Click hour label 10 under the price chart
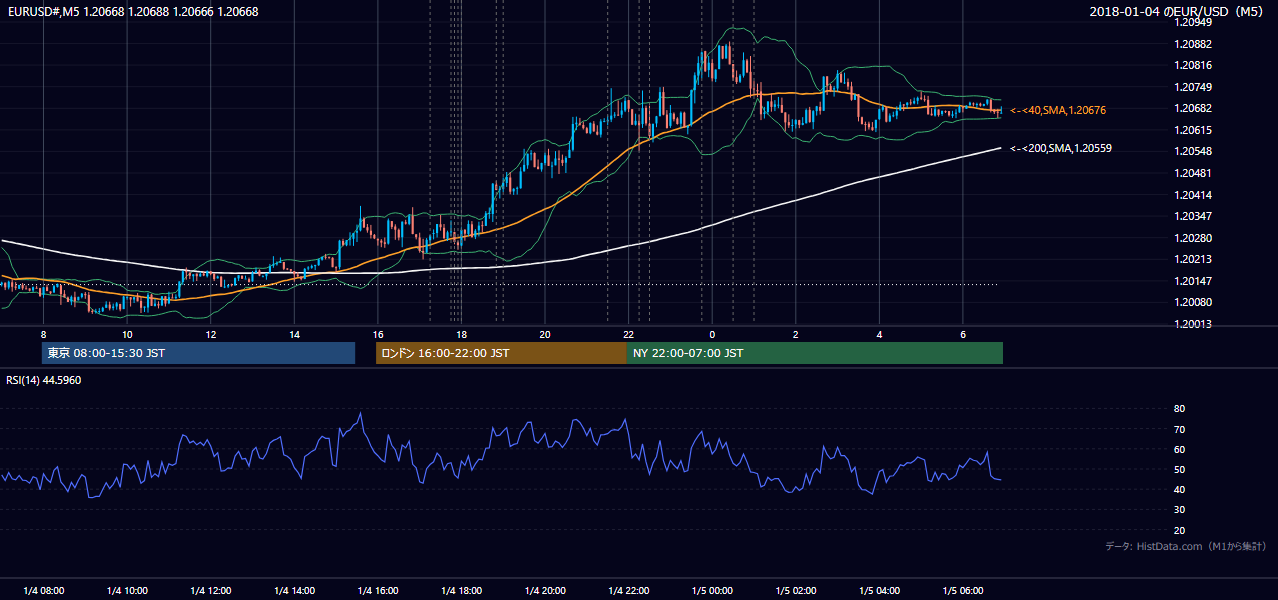Viewport: 1278px width, 600px height. [127, 334]
